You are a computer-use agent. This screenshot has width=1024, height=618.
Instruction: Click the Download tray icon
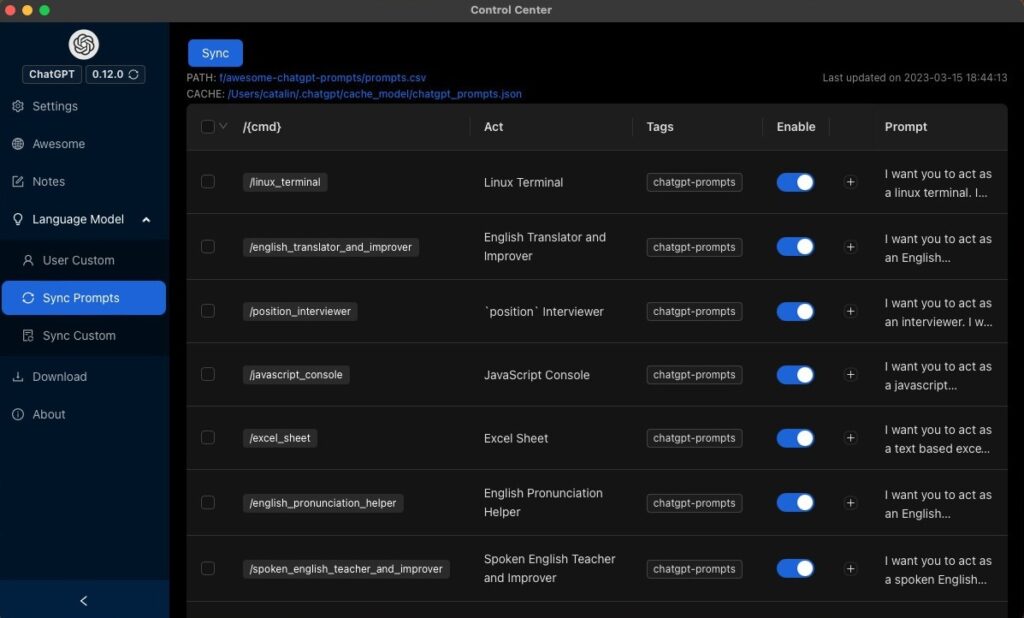pyautogui.click(x=18, y=377)
